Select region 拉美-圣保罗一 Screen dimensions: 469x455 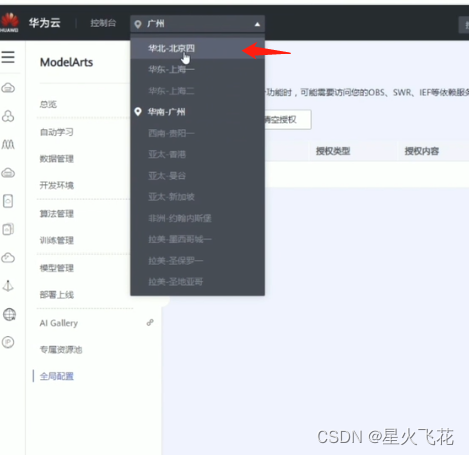click(197, 260)
